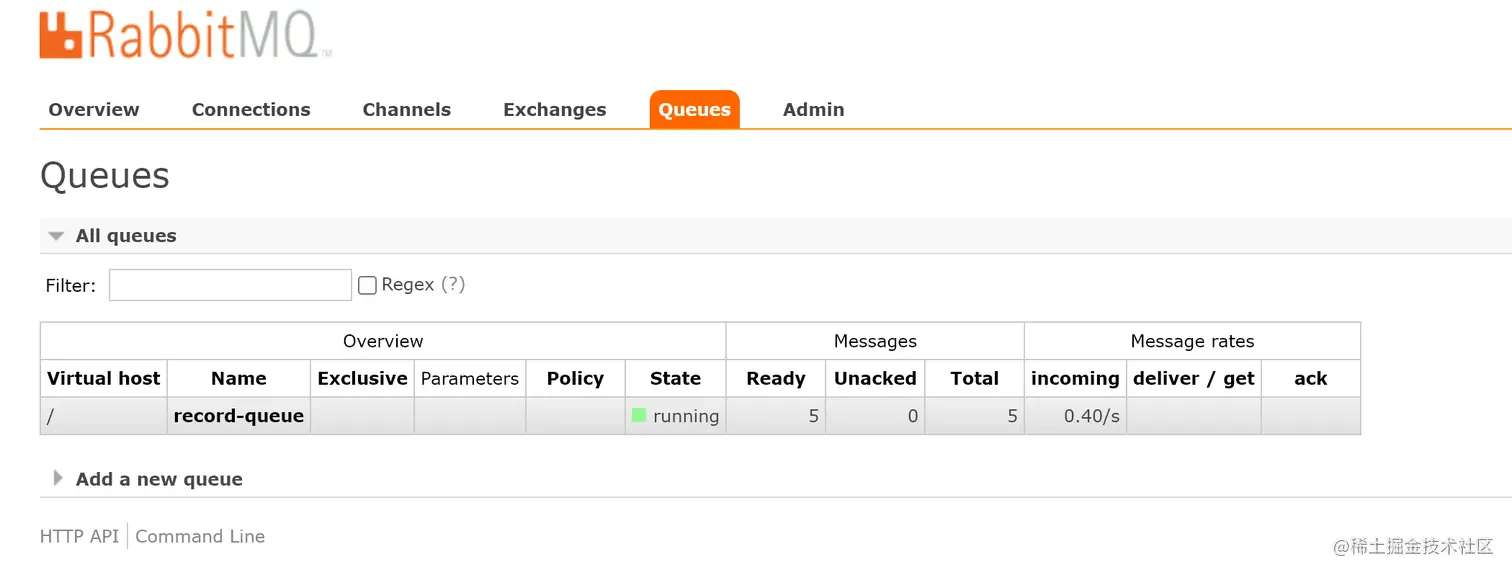Viewport: 1512px width, 575px height.
Task: Sort by the State column header
Action: (x=675, y=378)
